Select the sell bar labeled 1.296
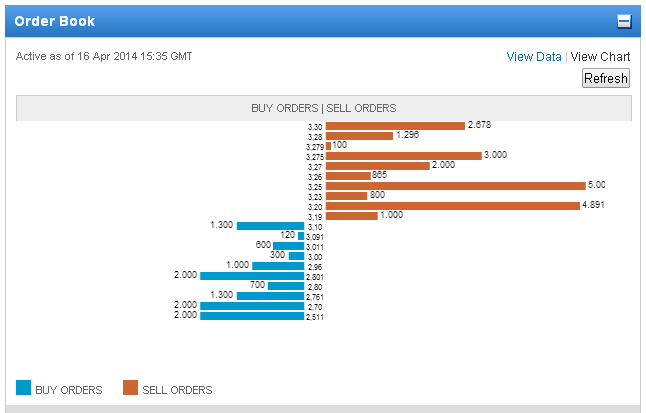646x413 pixels. tap(359, 136)
